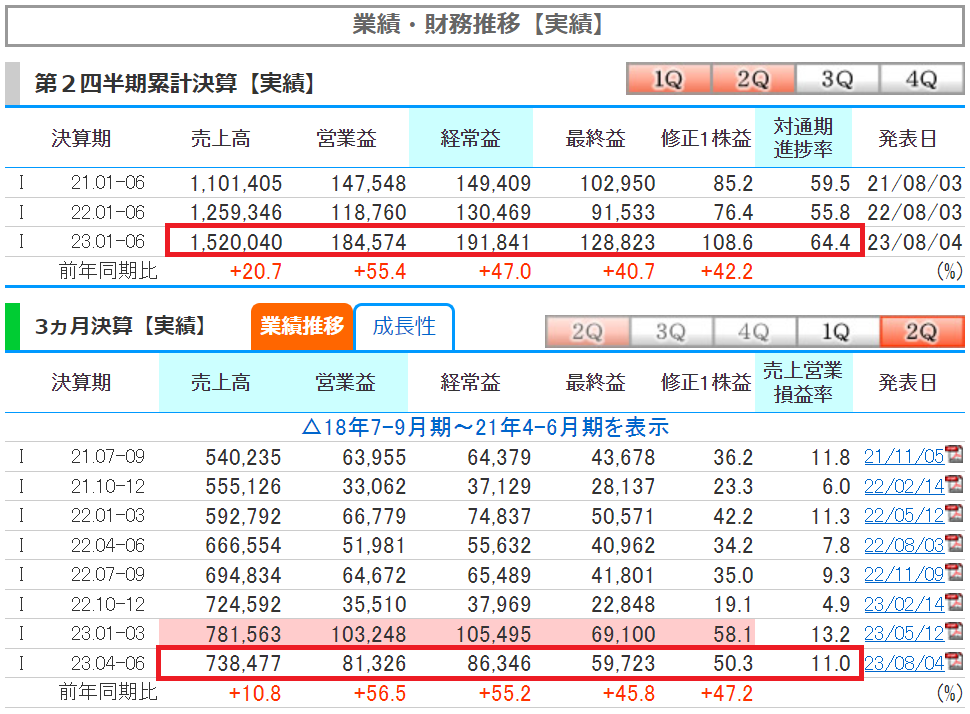970x714 pixels.
Task: Expand earlier periods via △18年7-9月期 link
Action: (486, 427)
